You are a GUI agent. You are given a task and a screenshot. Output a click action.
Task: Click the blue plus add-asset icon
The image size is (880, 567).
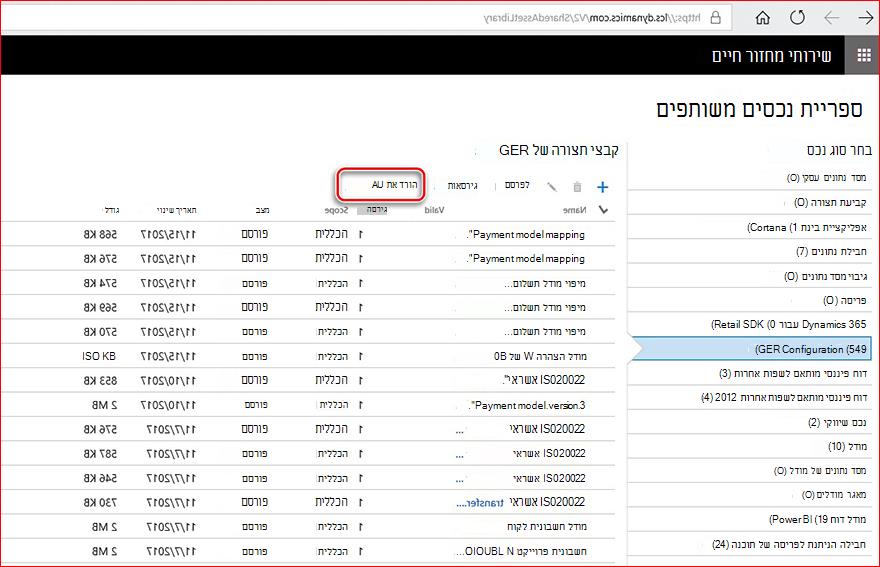click(602, 187)
